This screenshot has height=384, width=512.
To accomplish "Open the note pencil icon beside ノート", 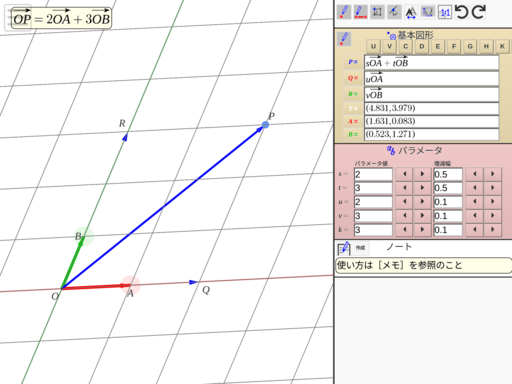I will point(344,248).
